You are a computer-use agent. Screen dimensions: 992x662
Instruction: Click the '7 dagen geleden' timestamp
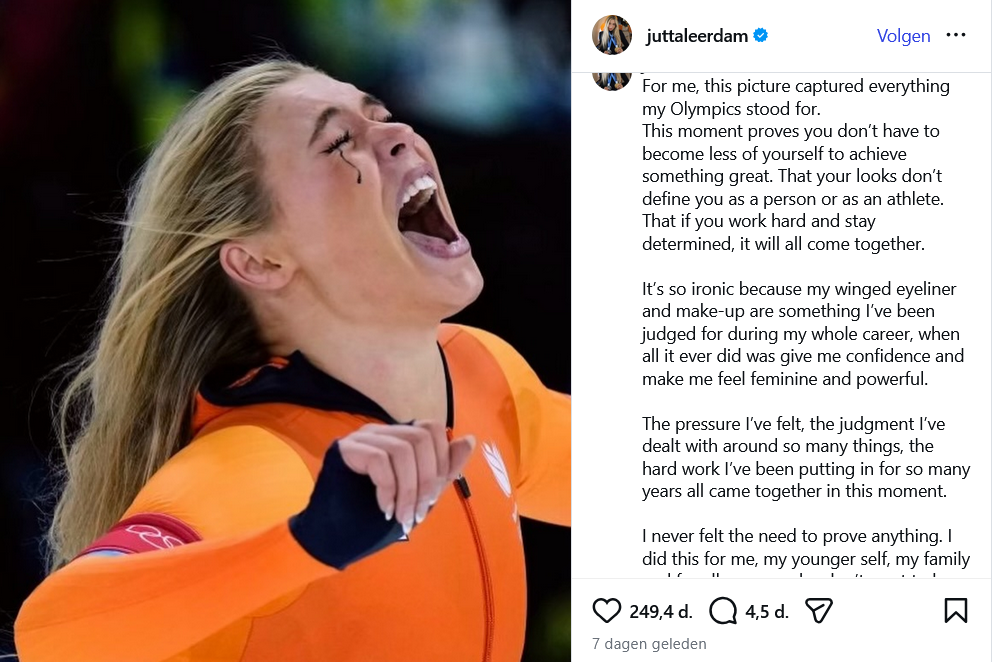[x=649, y=644]
